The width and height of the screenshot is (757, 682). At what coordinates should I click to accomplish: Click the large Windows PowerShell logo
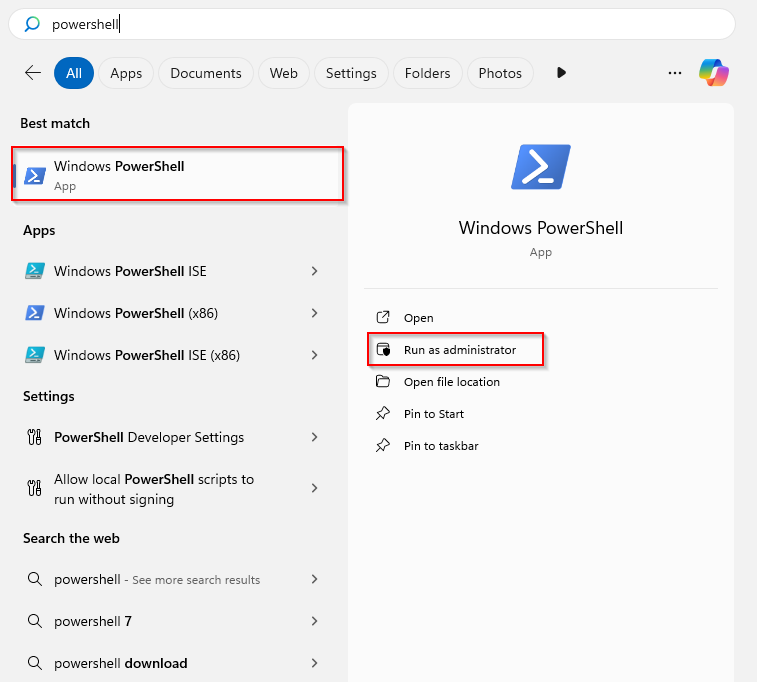(x=541, y=167)
